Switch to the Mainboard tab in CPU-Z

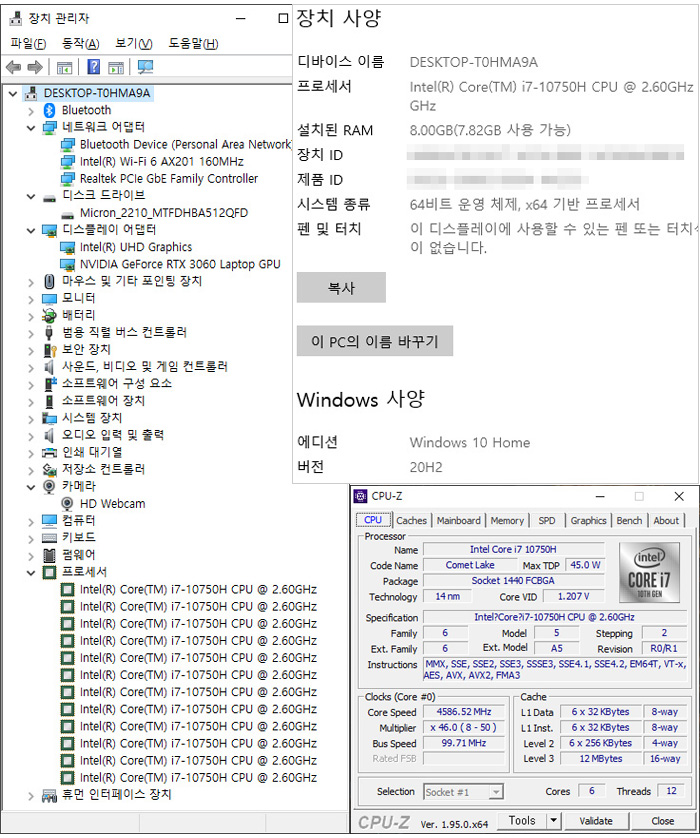pos(458,520)
